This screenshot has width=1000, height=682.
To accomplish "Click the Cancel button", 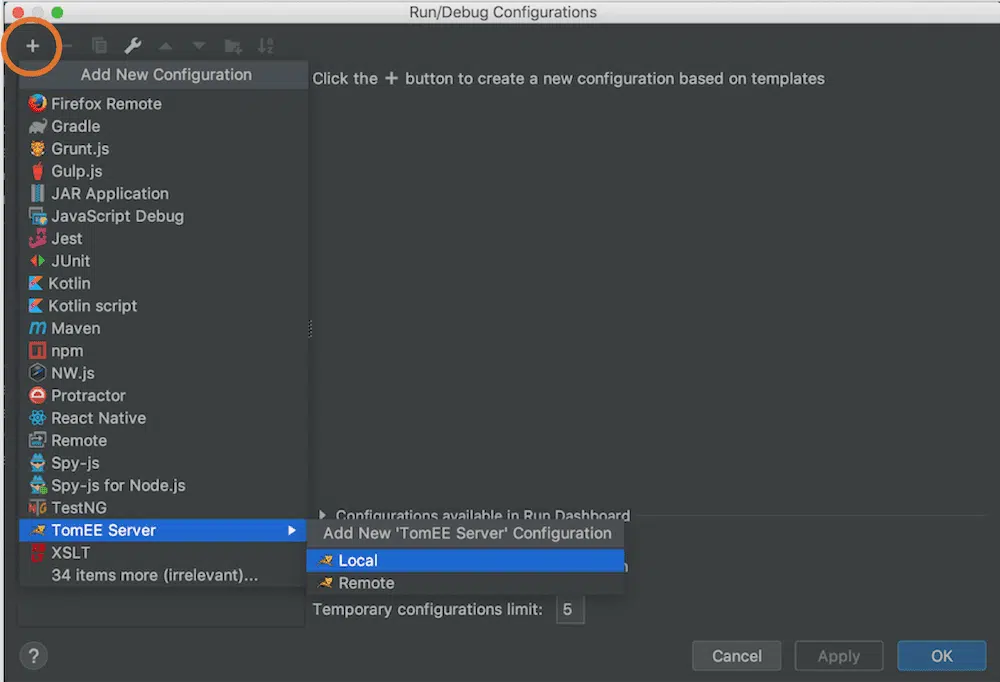I will pyautogui.click(x=737, y=656).
